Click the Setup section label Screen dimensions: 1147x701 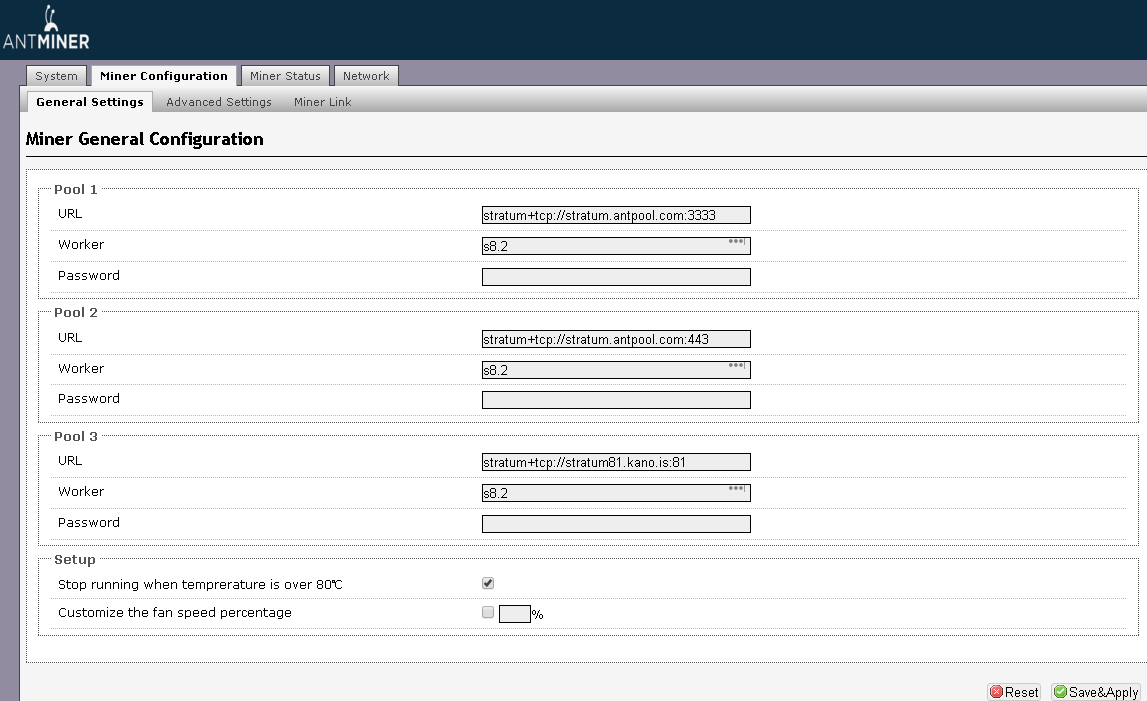point(75,560)
